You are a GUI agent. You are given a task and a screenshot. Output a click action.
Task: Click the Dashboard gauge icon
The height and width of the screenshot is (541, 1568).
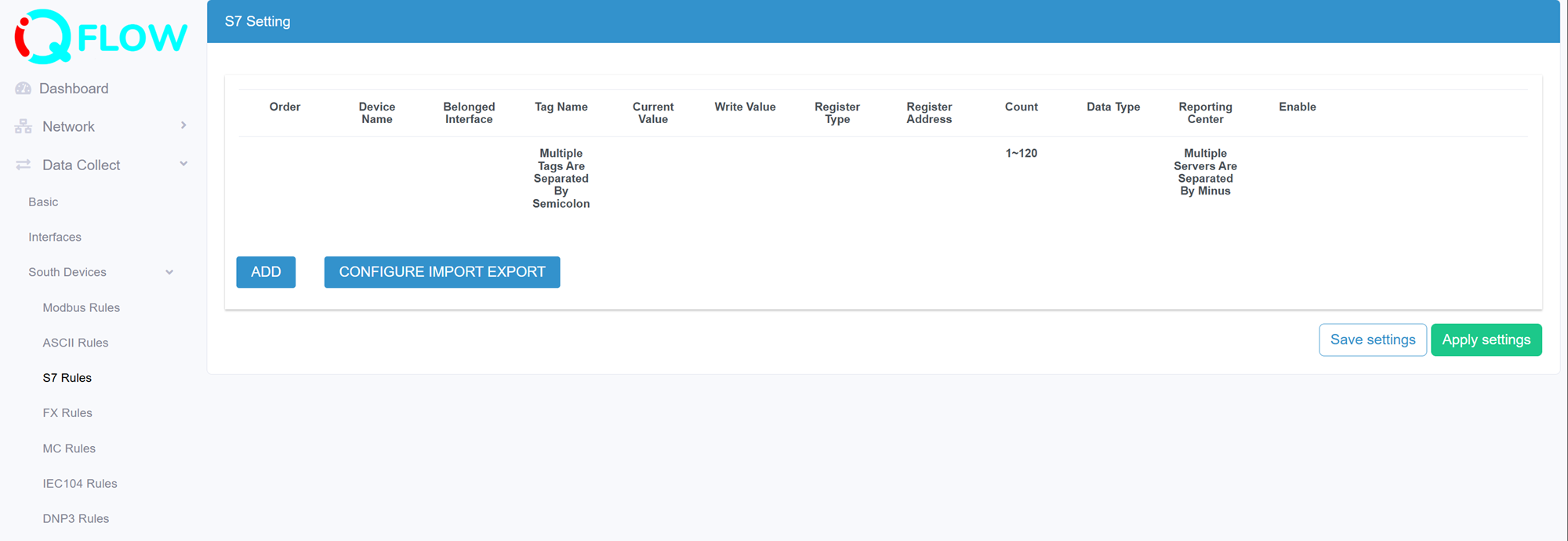(24, 89)
